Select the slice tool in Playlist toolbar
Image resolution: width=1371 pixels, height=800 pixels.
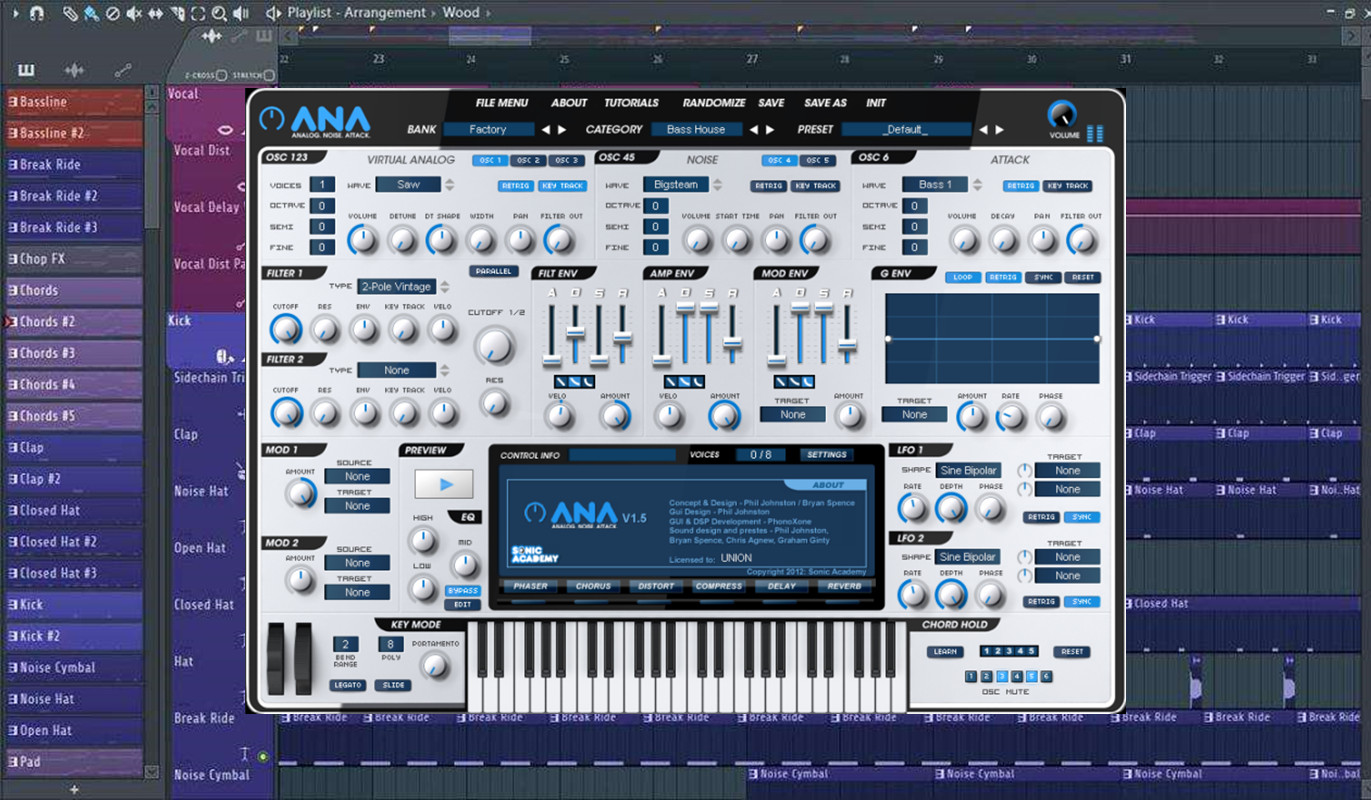pyautogui.click(x=177, y=13)
